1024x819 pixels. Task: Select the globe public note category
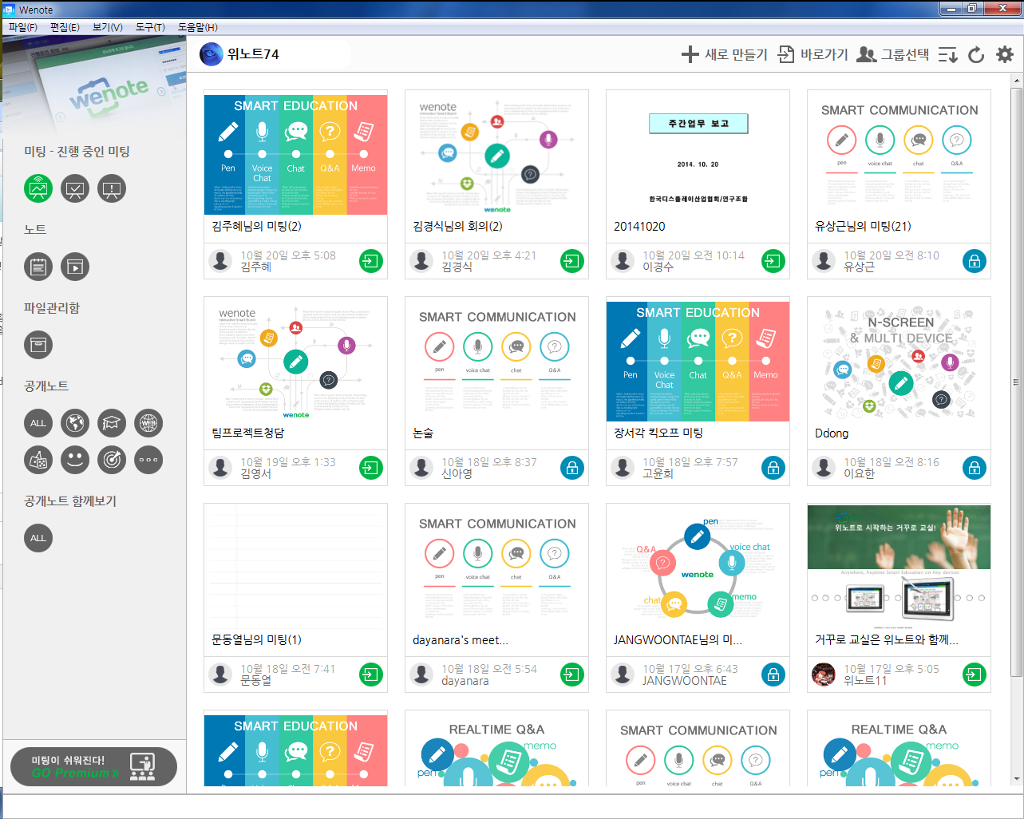pyautogui.click(x=75, y=423)
